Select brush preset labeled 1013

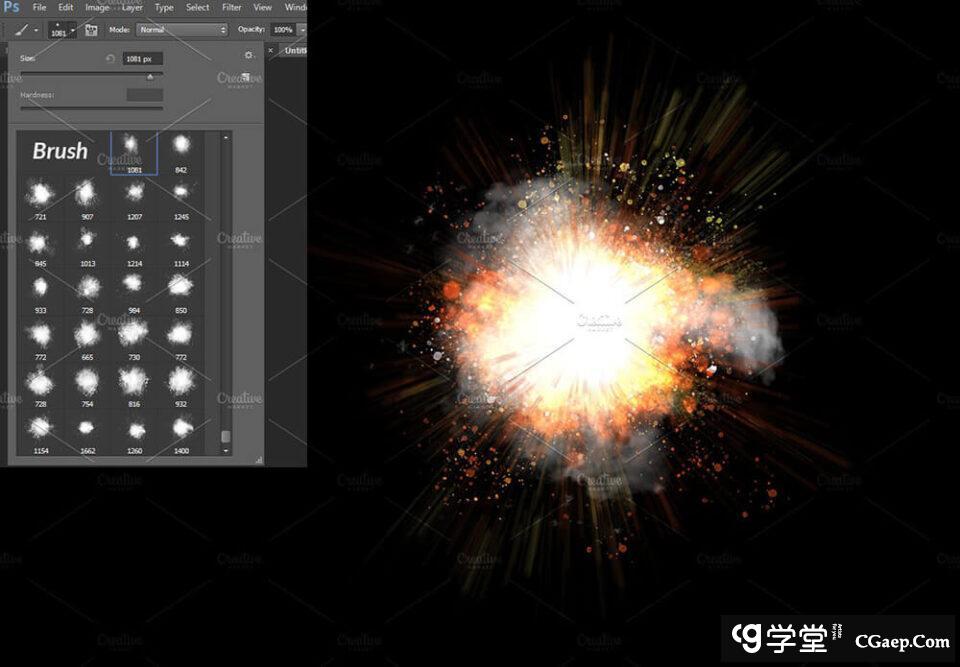tap(87, 242)
